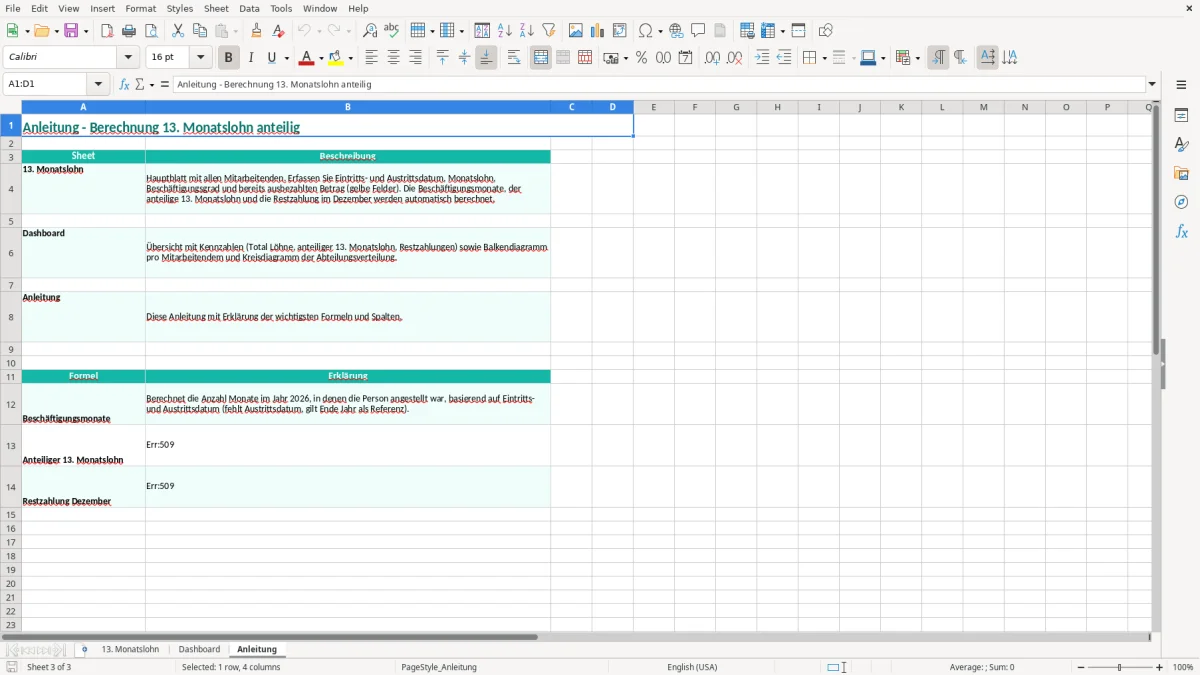Toggle Left-to-Right text direction
This screenshot has width=1200, height=675.
pyautogui.click(x=938, y=58)
